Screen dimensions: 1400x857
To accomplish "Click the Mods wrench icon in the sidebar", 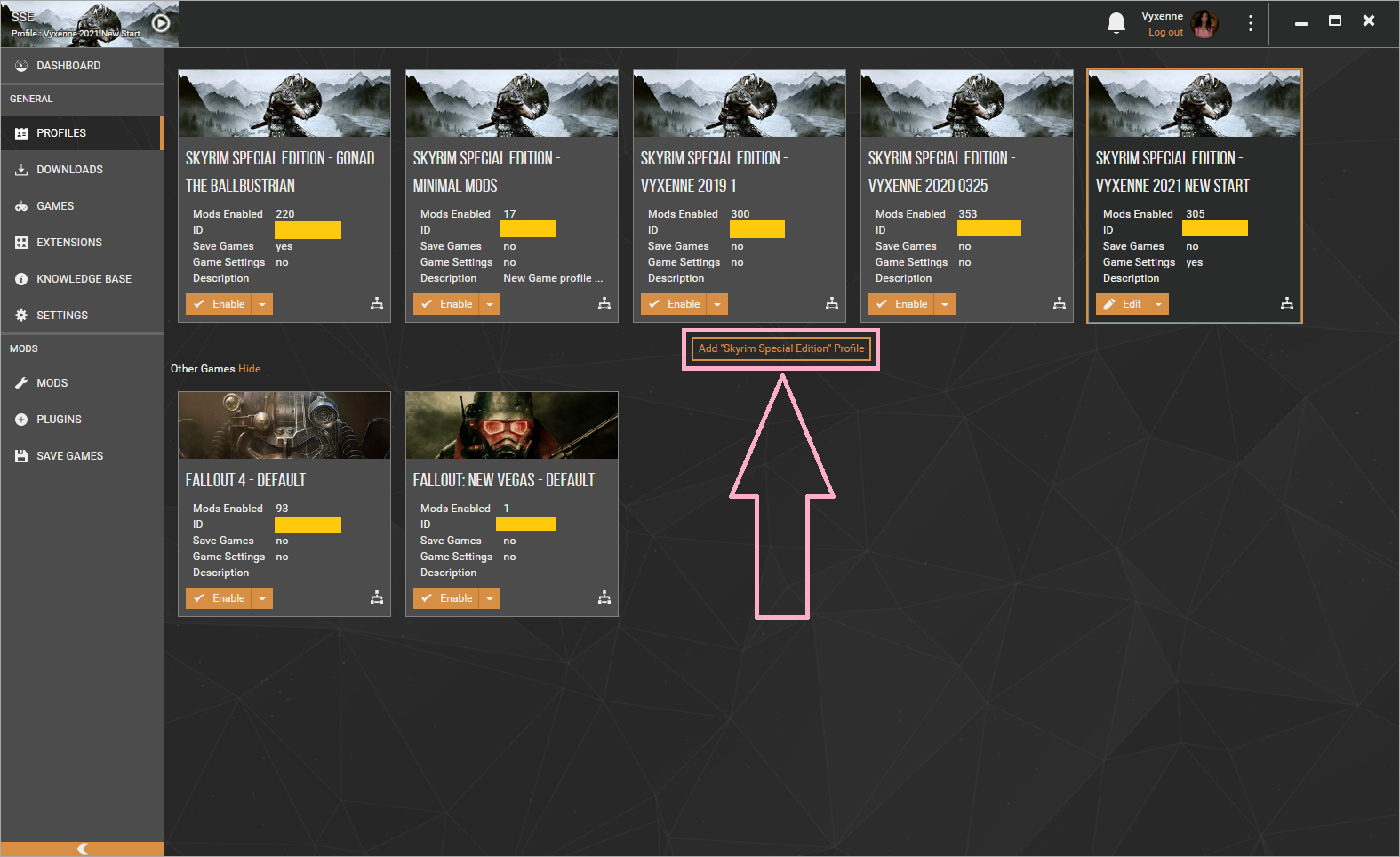I will point(21,383).
